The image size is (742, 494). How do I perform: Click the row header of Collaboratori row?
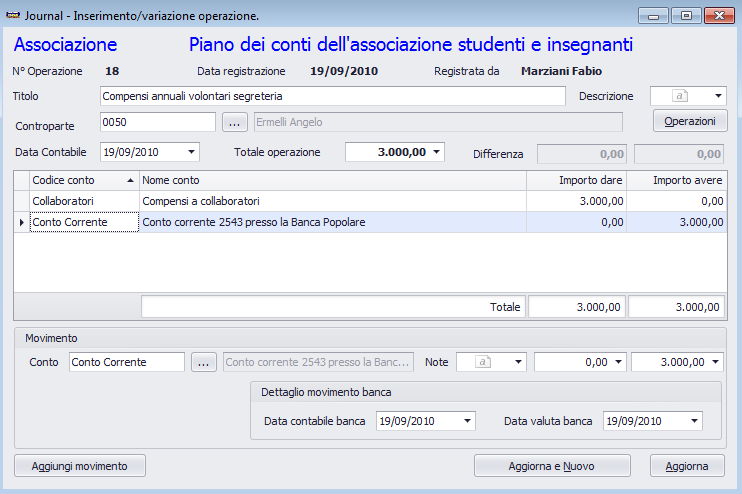(21, 201)
